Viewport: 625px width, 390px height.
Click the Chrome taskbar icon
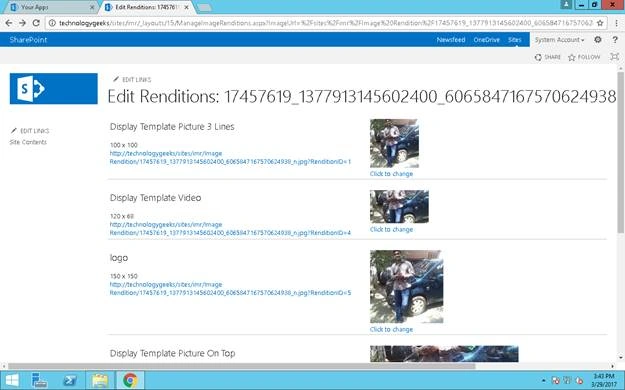(x=130, y=380)
